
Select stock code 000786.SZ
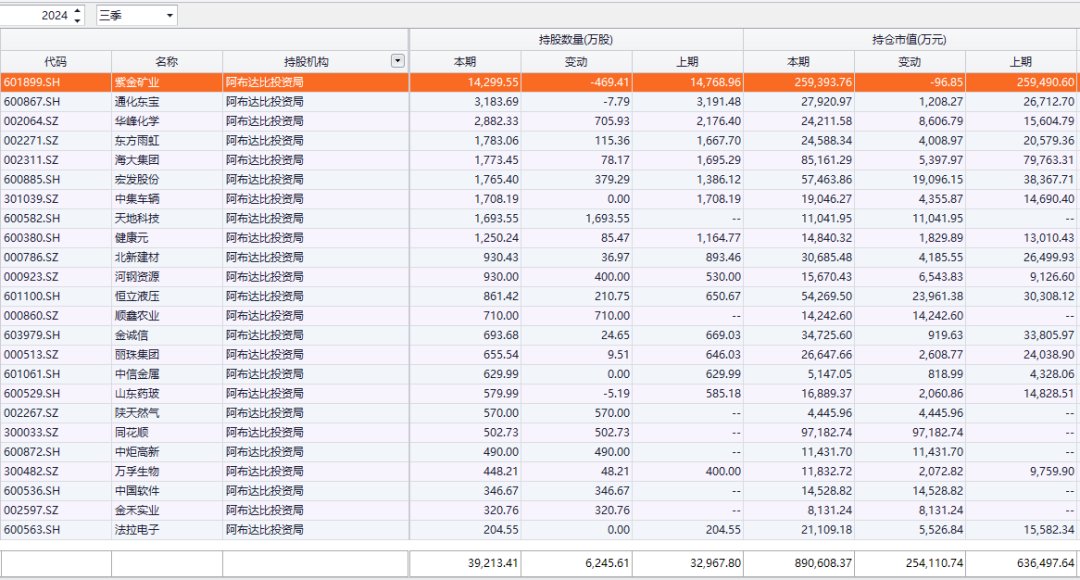(31, 257)
